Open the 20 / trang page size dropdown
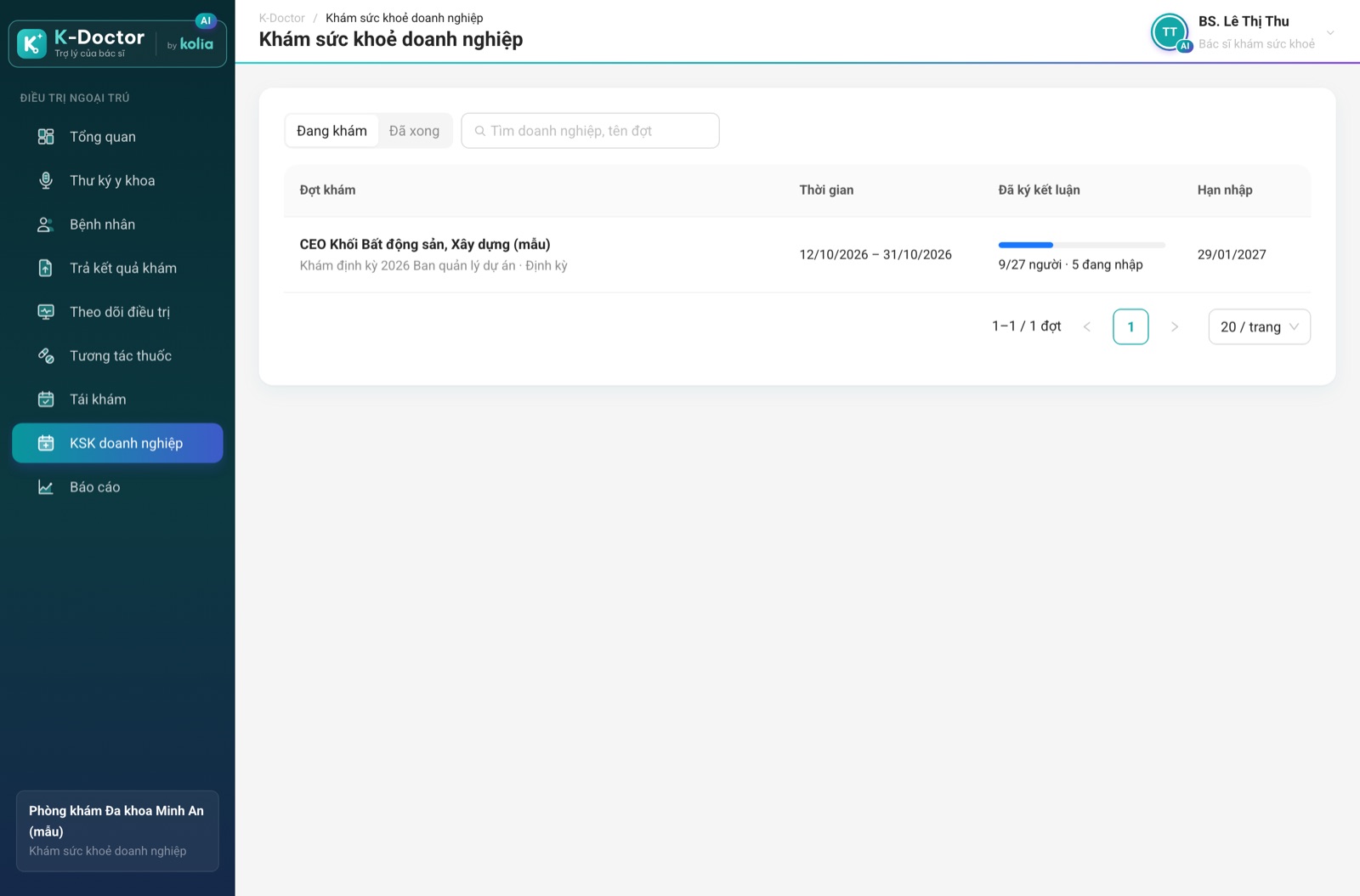 point(1259,326)
